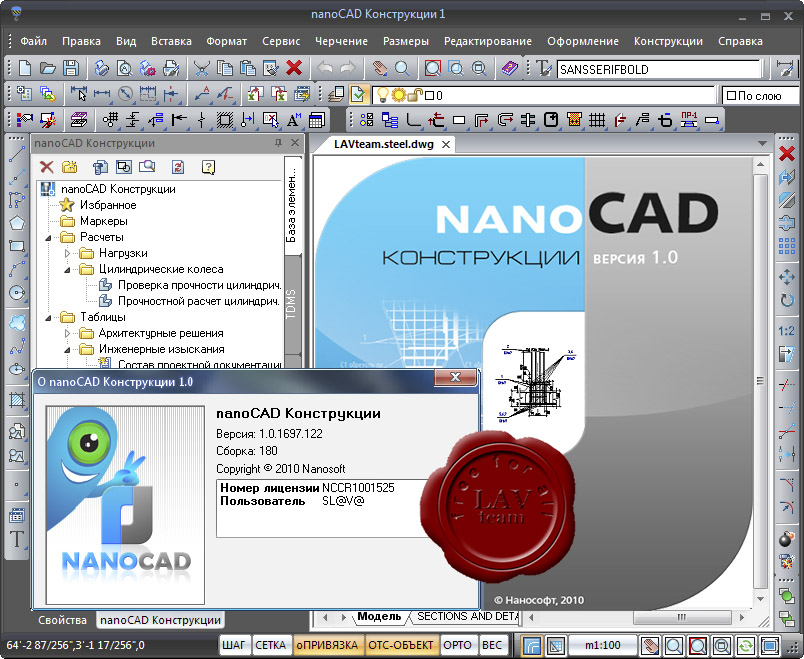The height and width of the screenshot is (659, 804).
Task: Select the Hatch tool in left toolbar
Action: click(16, 400)
